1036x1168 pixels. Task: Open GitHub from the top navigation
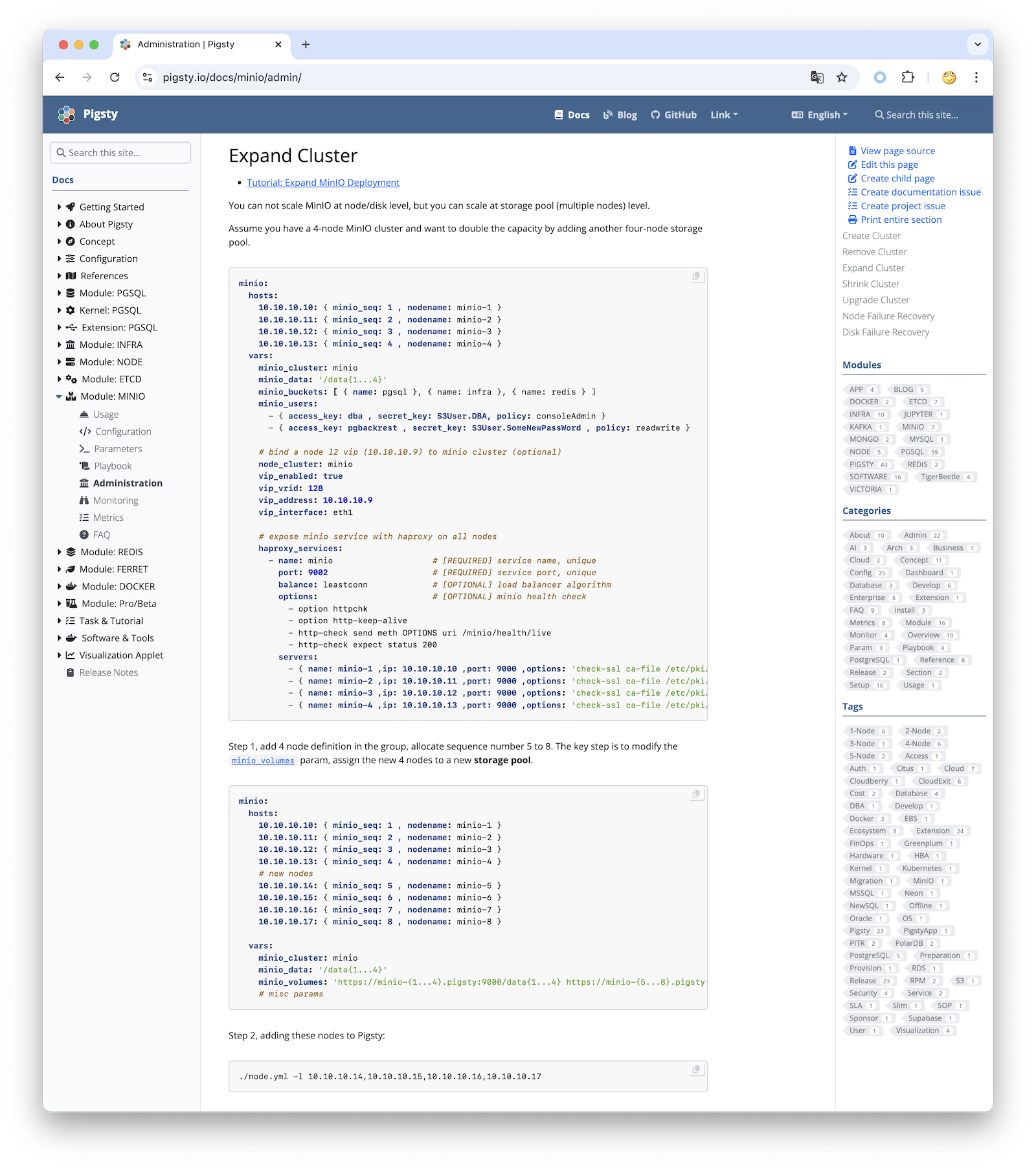pos(673,115)
